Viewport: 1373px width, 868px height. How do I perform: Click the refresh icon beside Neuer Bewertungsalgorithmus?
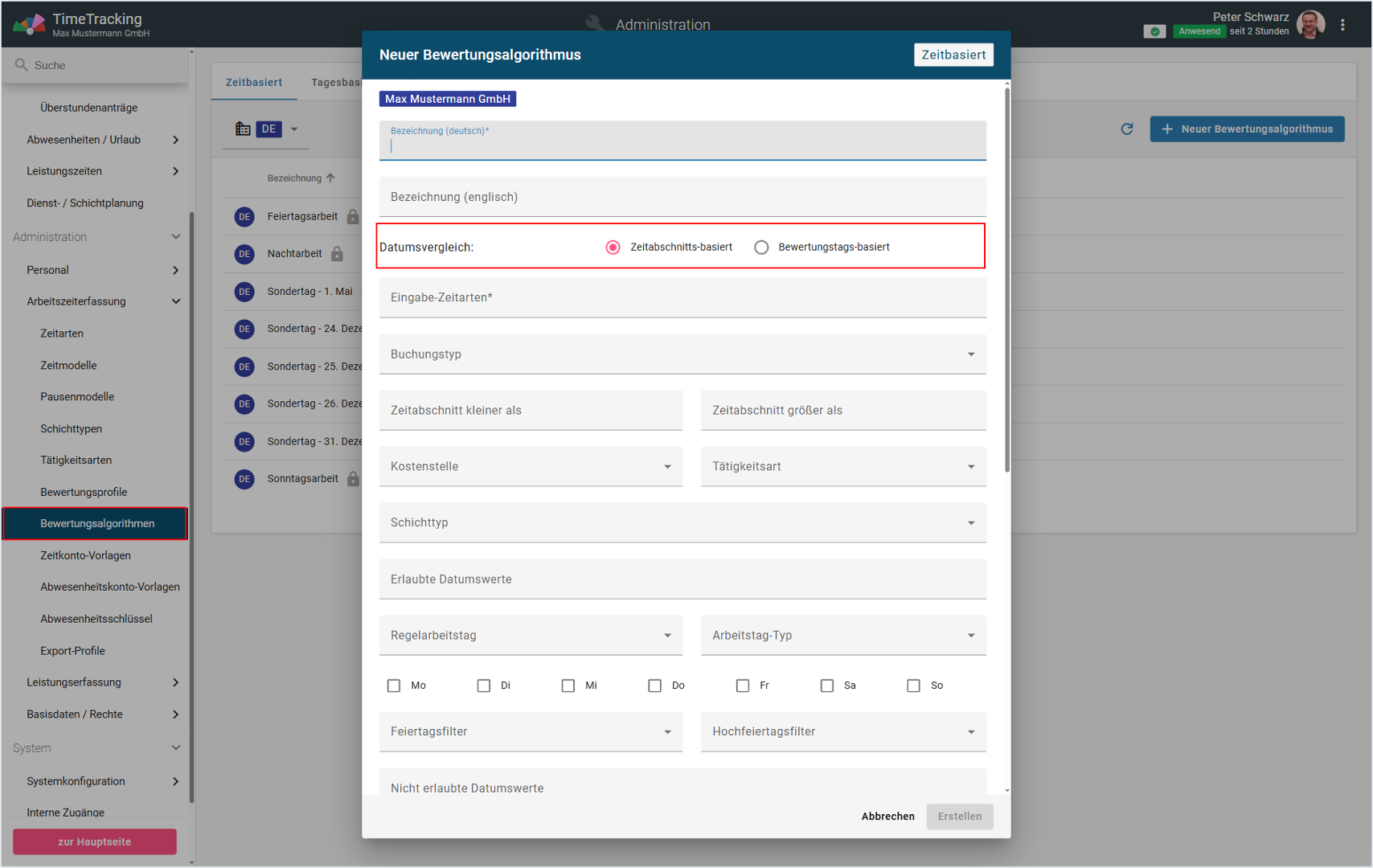(1127, 129)
